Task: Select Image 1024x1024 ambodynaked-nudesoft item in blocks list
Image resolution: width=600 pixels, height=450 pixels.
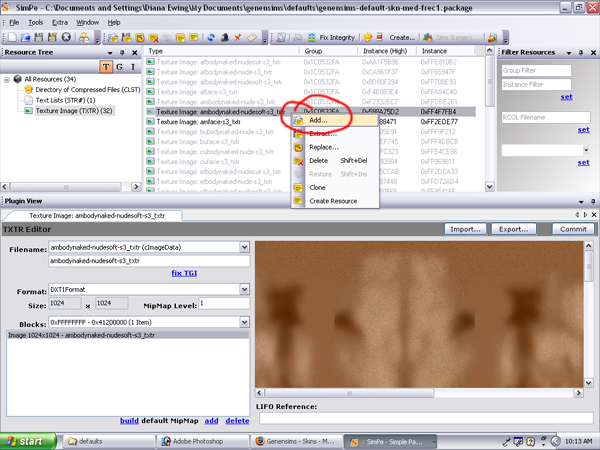Action: (x=128, y=335)
